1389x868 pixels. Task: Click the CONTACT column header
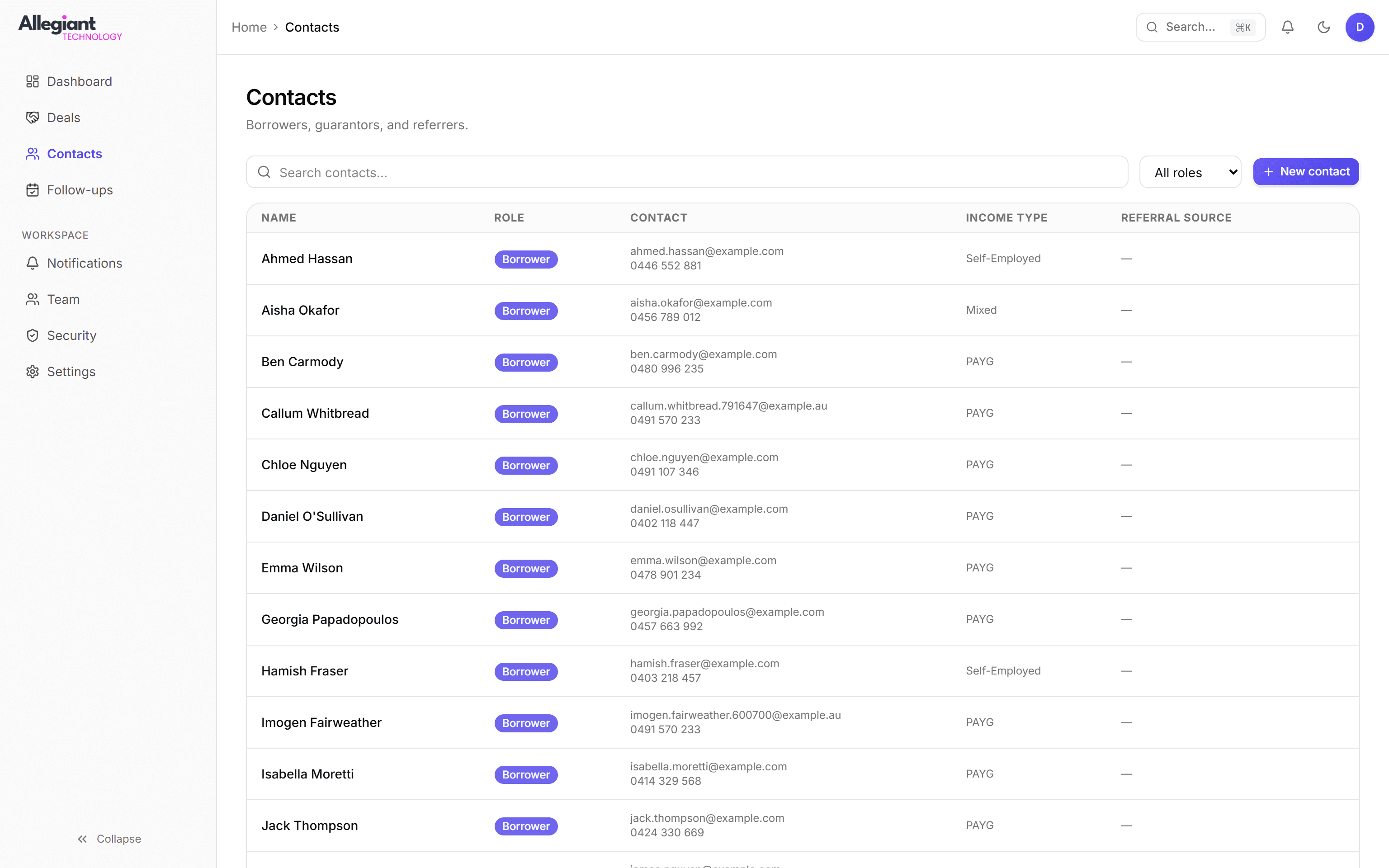click(658, 217)
